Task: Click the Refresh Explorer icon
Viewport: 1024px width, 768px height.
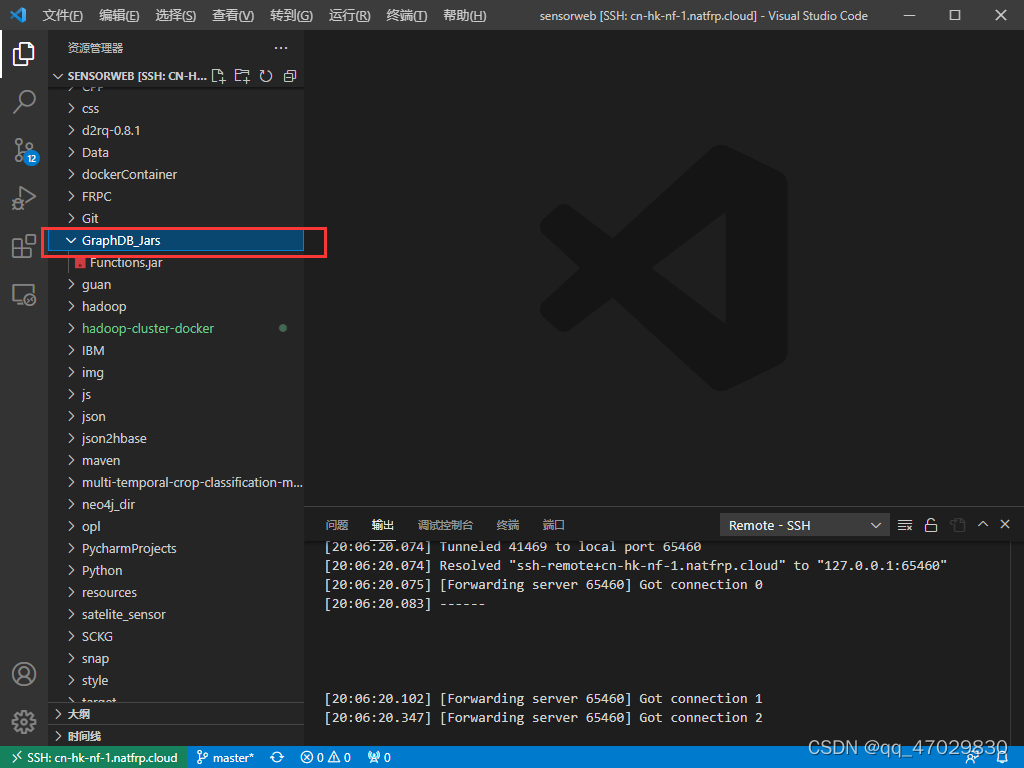Action: pos(266,75)
